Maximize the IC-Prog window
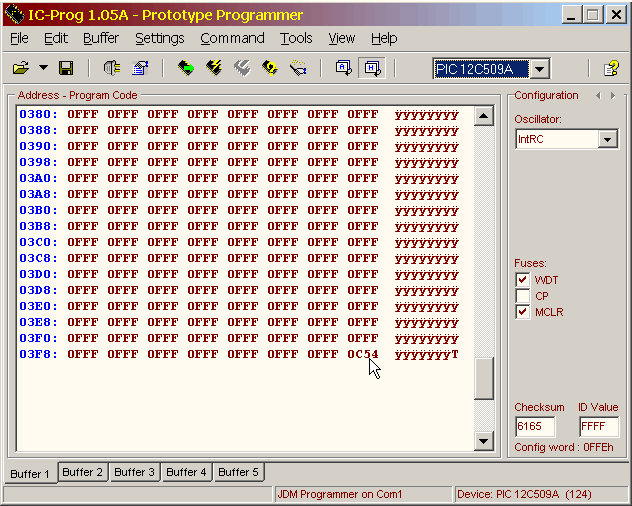 pyautogui.click(x=593, y=15)
